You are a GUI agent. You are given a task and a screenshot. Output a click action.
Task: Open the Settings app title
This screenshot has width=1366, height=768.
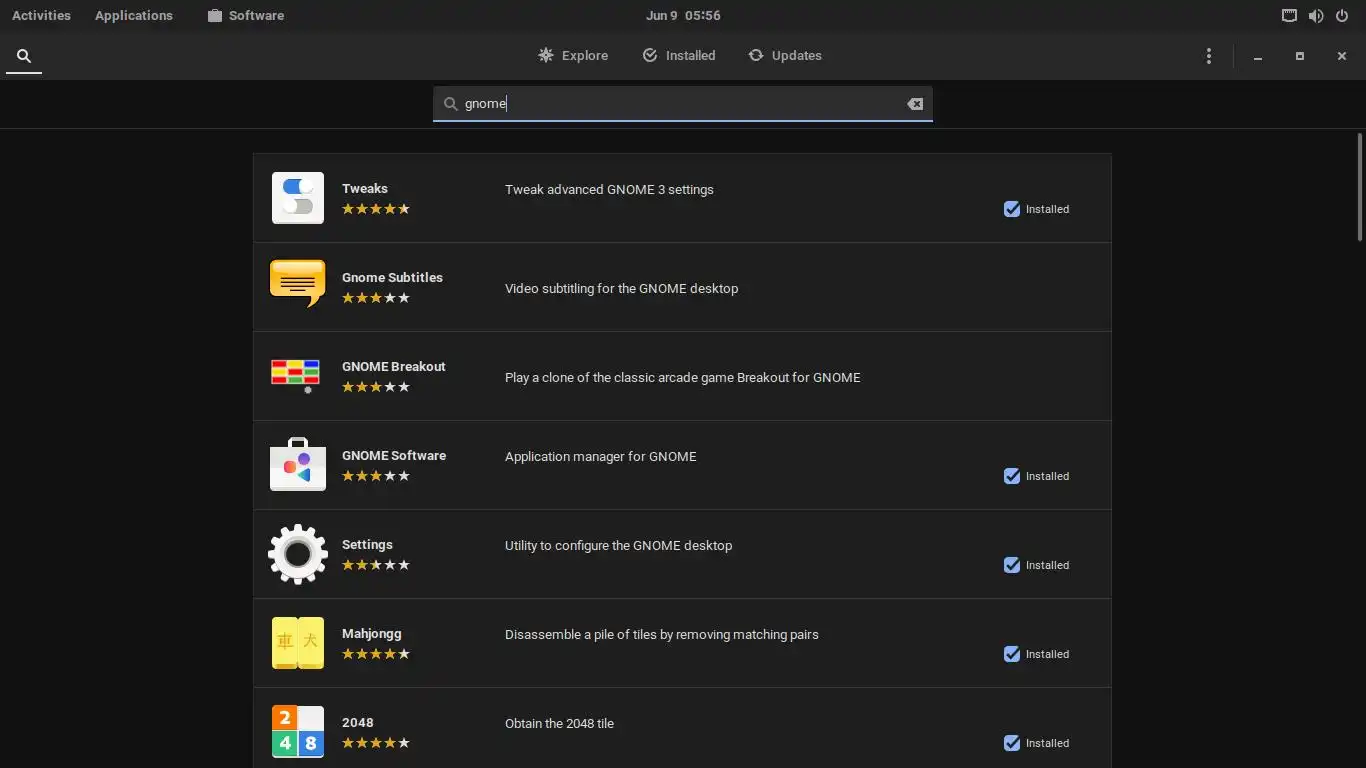click(367, 544)
